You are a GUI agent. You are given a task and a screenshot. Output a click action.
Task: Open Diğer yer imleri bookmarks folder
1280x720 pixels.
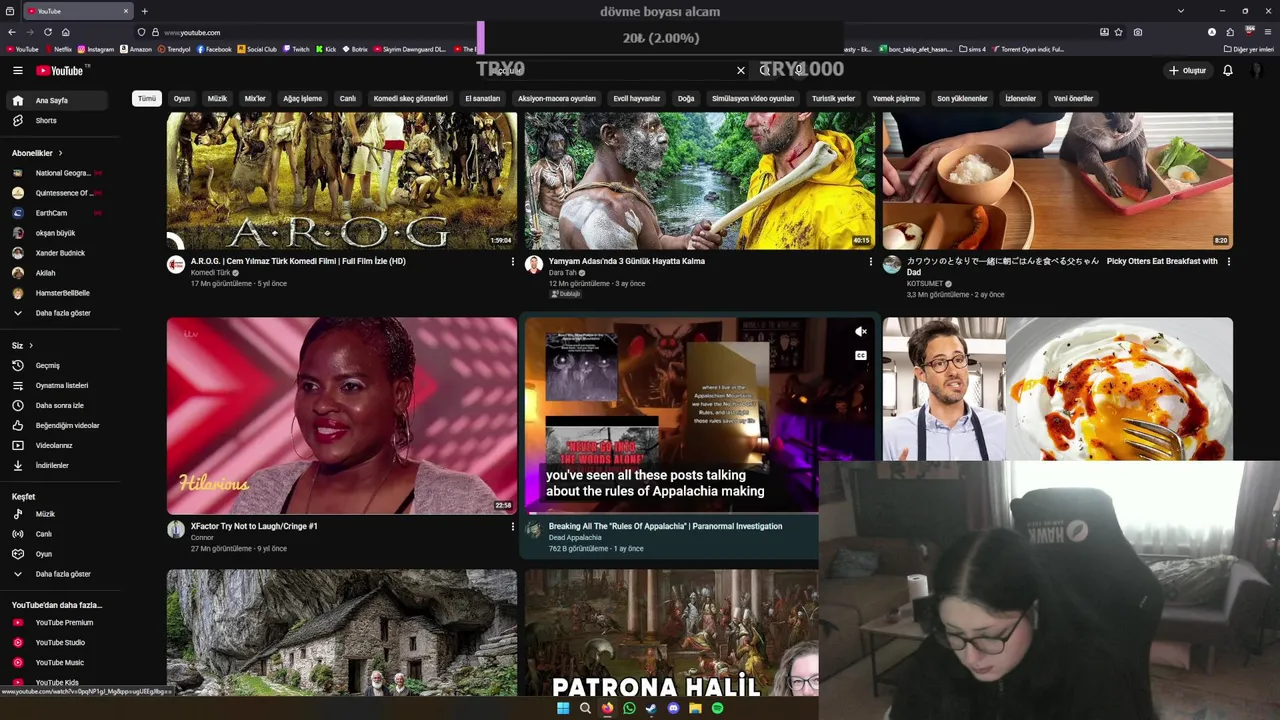click(1248, 49)
